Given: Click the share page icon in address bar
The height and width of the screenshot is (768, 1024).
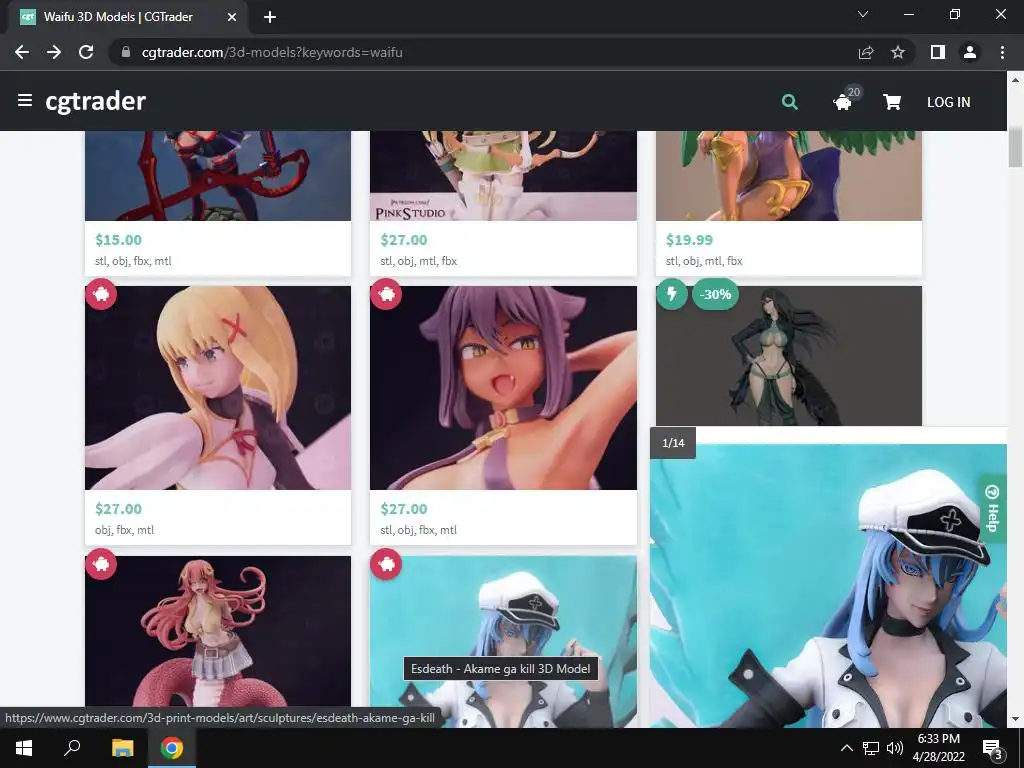Looking at the screenshot, I should pos(866,52).
